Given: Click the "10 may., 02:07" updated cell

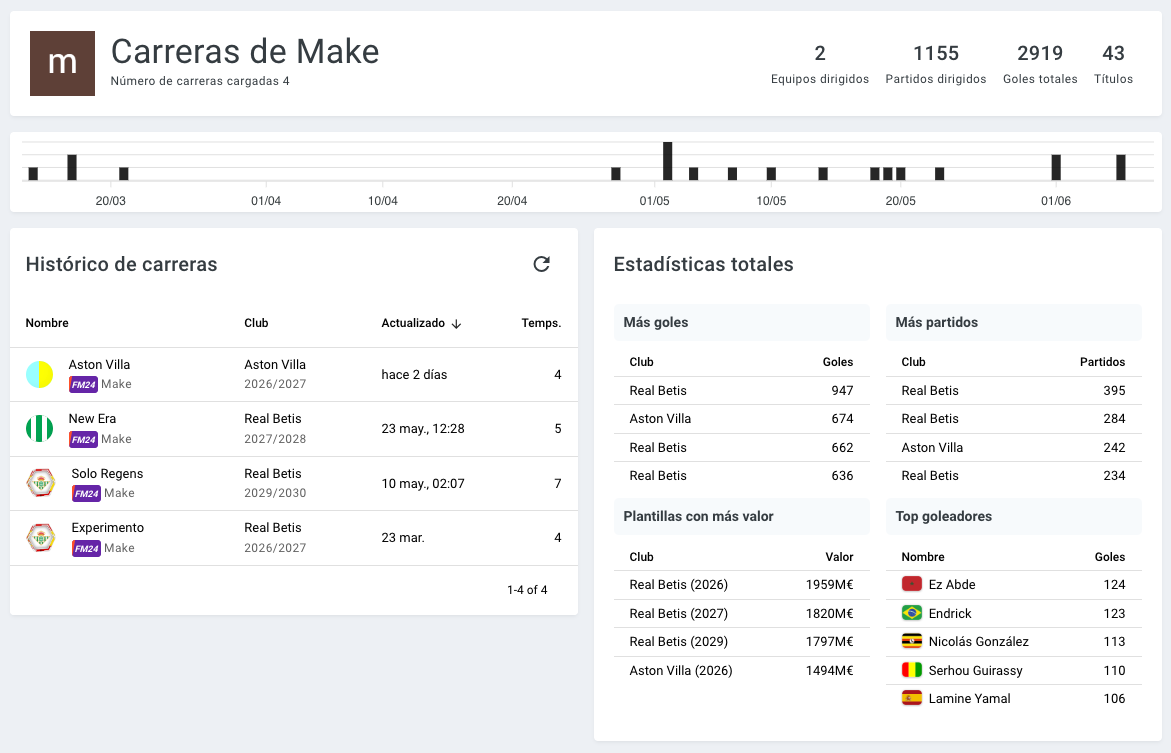Looking at the screenshot, I should [x=423, y=483].
